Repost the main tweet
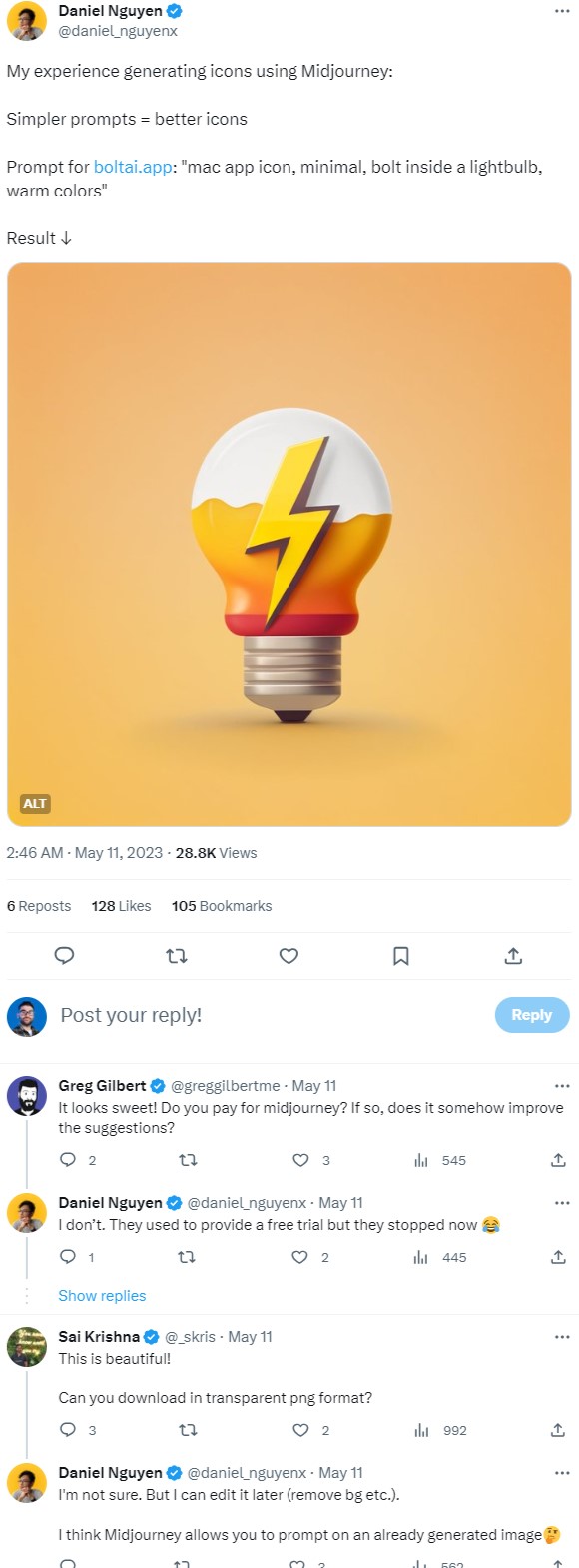The width and height of the screenshot is (579, 1568). click(177, 955)
